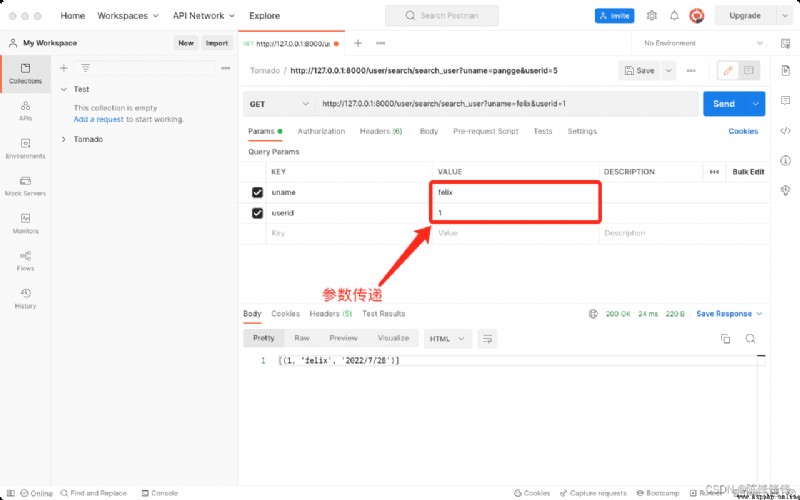
Task: Open the code snippet icon
Action: point(785,131)
